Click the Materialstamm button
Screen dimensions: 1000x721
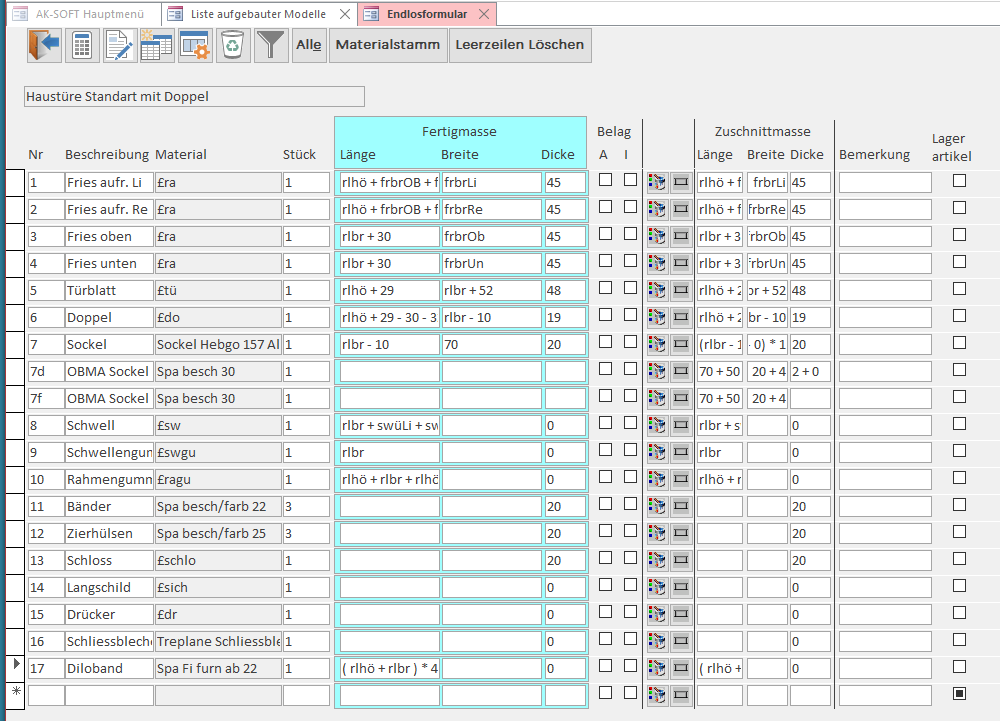[x=388, y=45]
